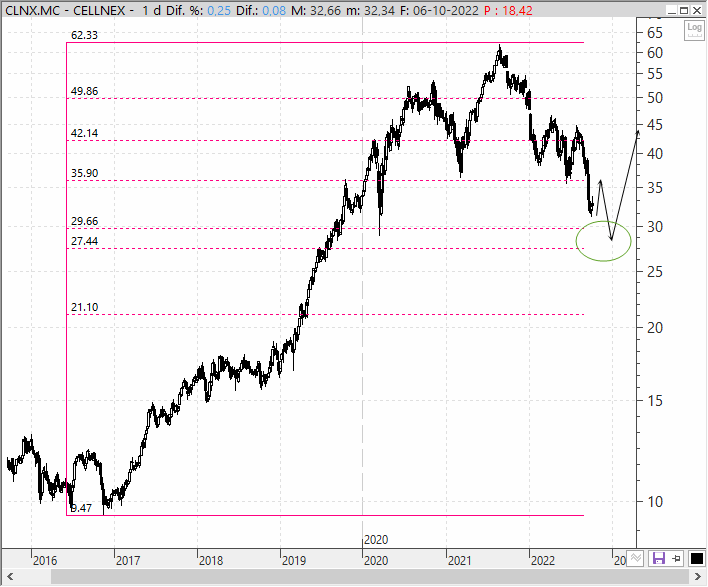The width and height of the screenshot is (708, 587).
Task: Click the 65 price axis label
Action: click(655, 33)
